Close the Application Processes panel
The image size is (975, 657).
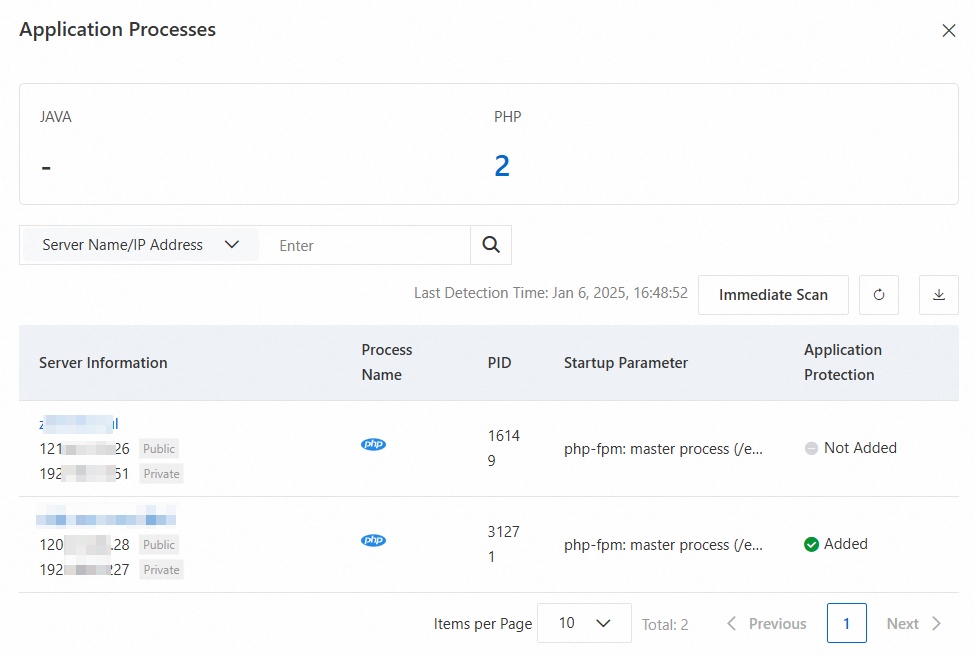tap(948, 30)
